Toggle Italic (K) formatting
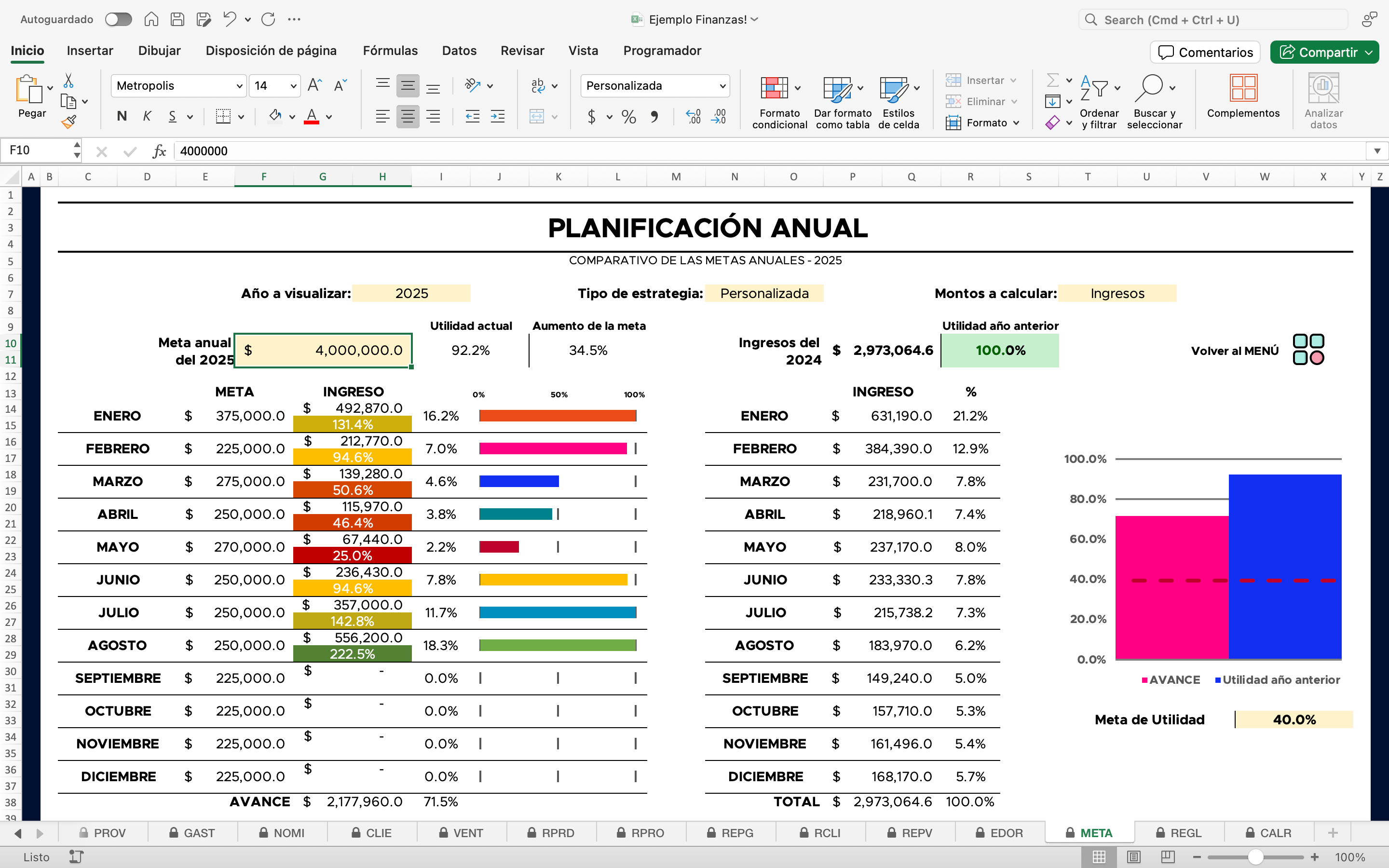Viewport: 1389px width, 868px height. tap(147, 117)
